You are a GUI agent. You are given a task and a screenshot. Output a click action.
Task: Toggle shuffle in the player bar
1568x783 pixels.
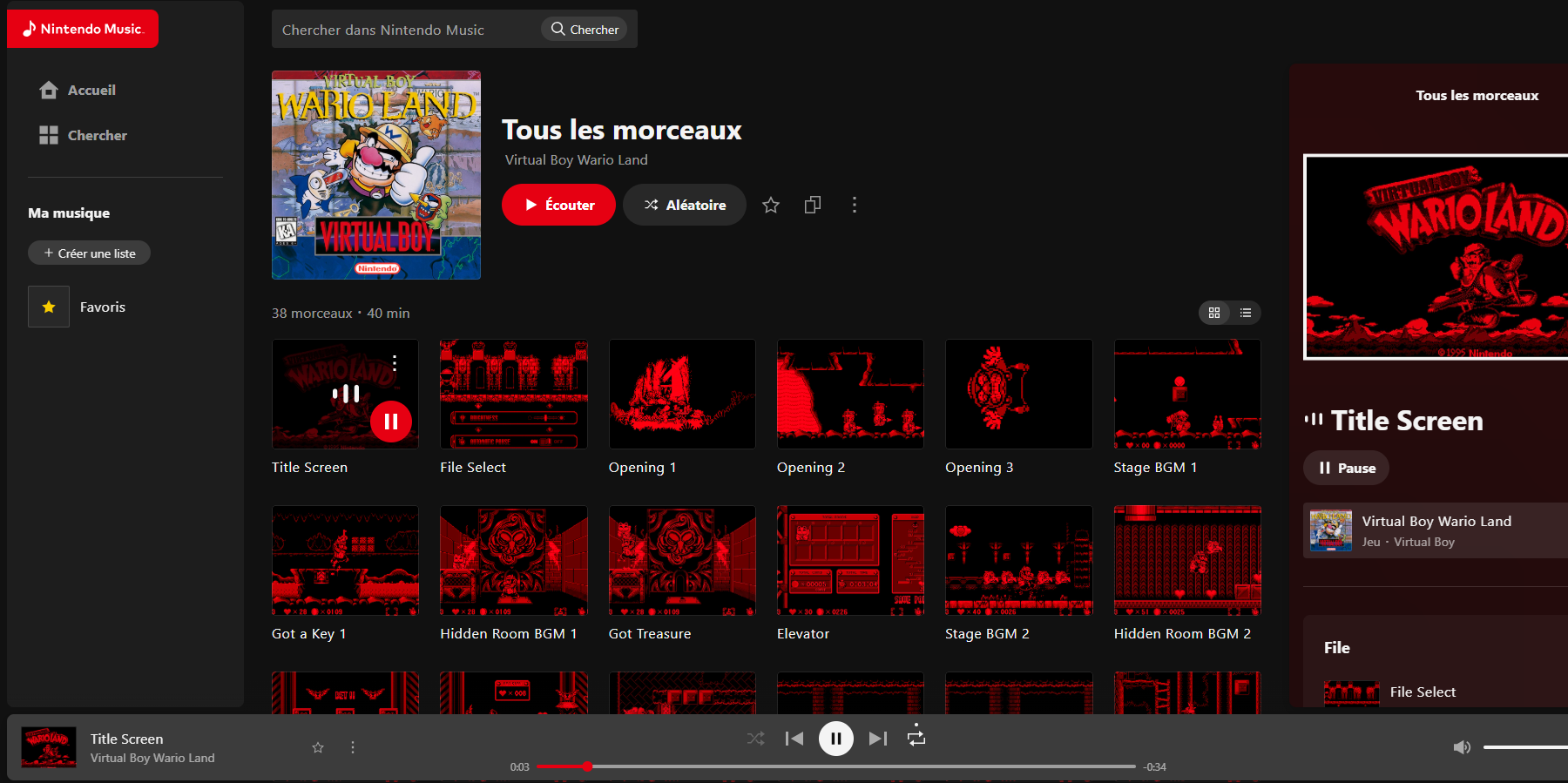click(x=755, y=739)
